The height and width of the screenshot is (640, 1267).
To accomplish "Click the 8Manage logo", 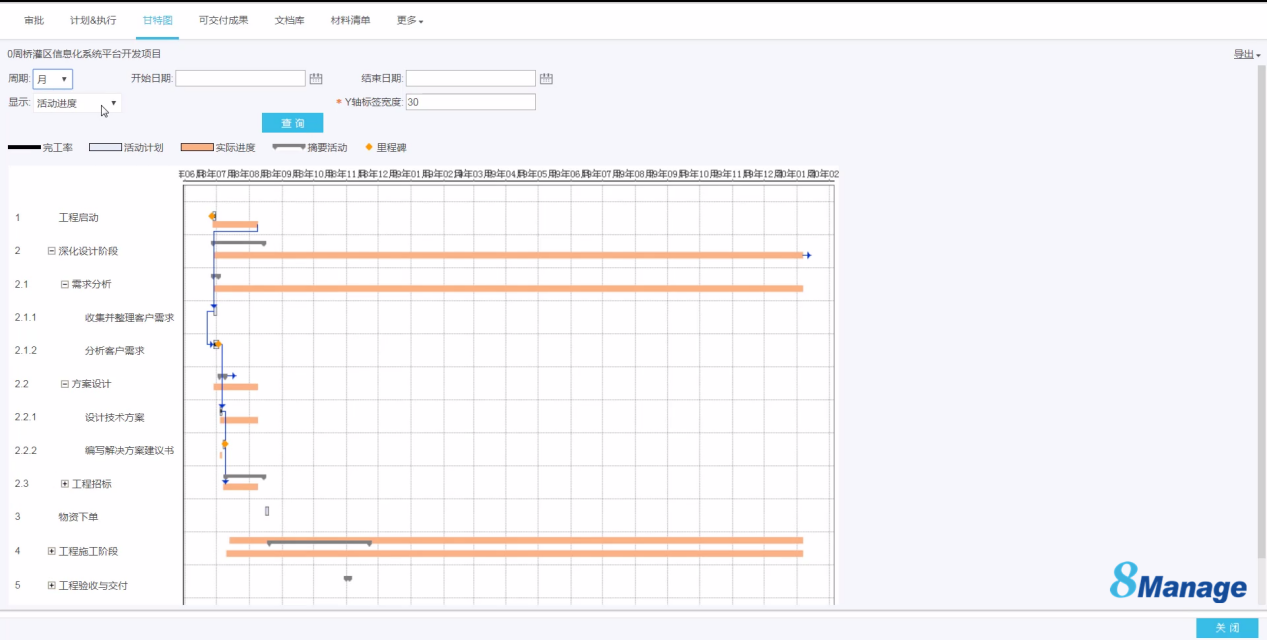I will tap(1178, 582).
